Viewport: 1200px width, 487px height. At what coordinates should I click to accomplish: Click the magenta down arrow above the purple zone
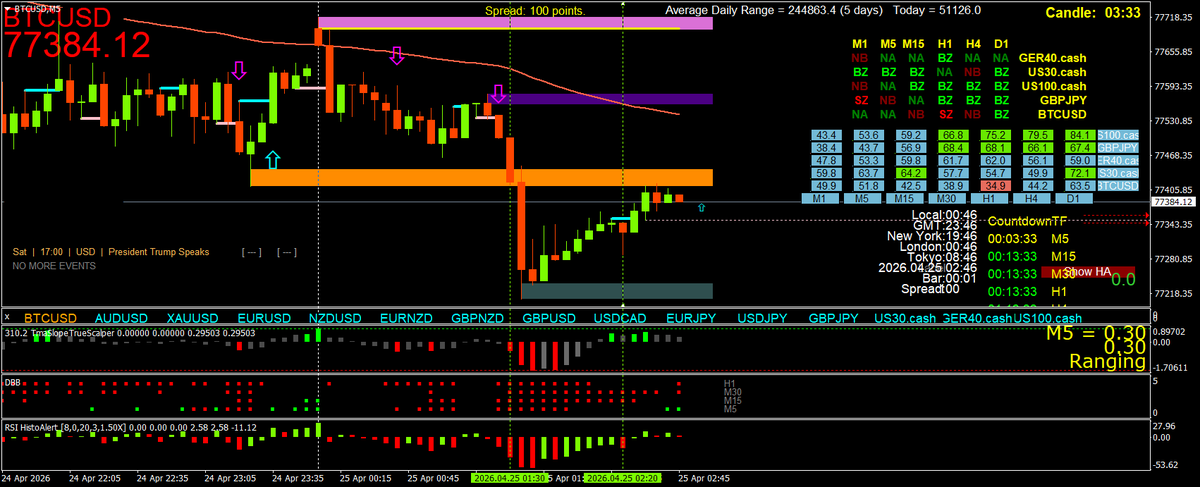498,93
